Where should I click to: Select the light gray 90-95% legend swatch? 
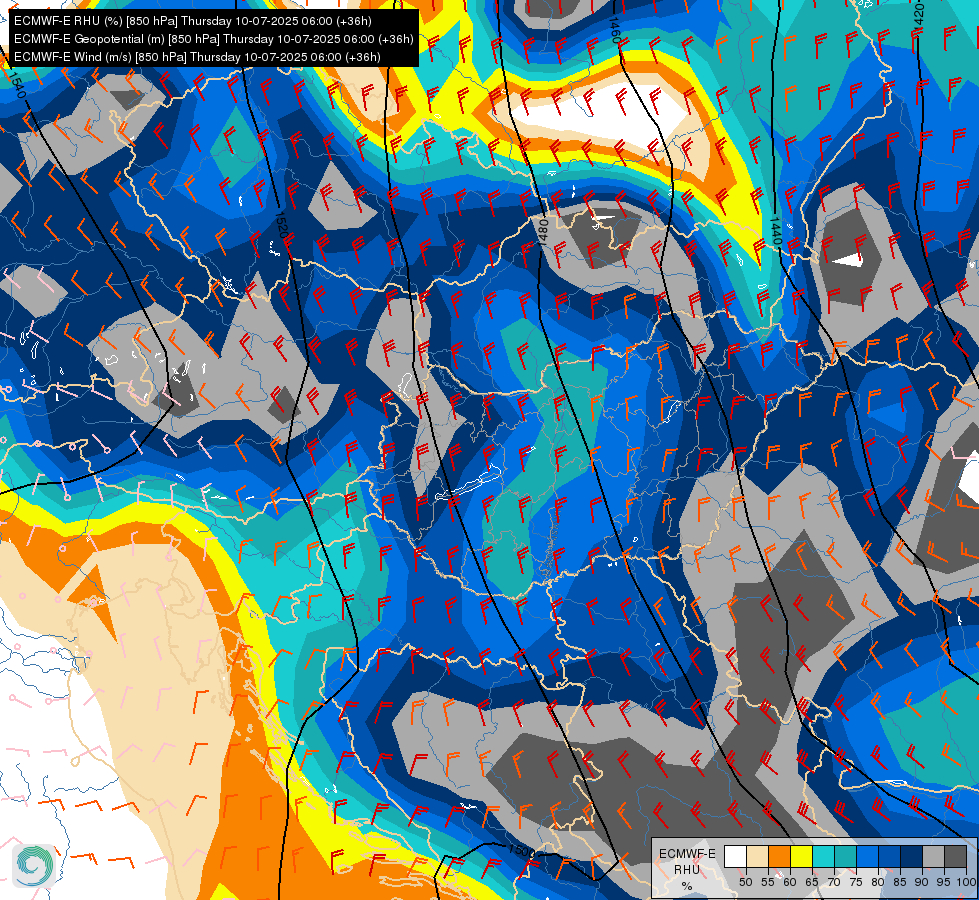coord(933,856)
